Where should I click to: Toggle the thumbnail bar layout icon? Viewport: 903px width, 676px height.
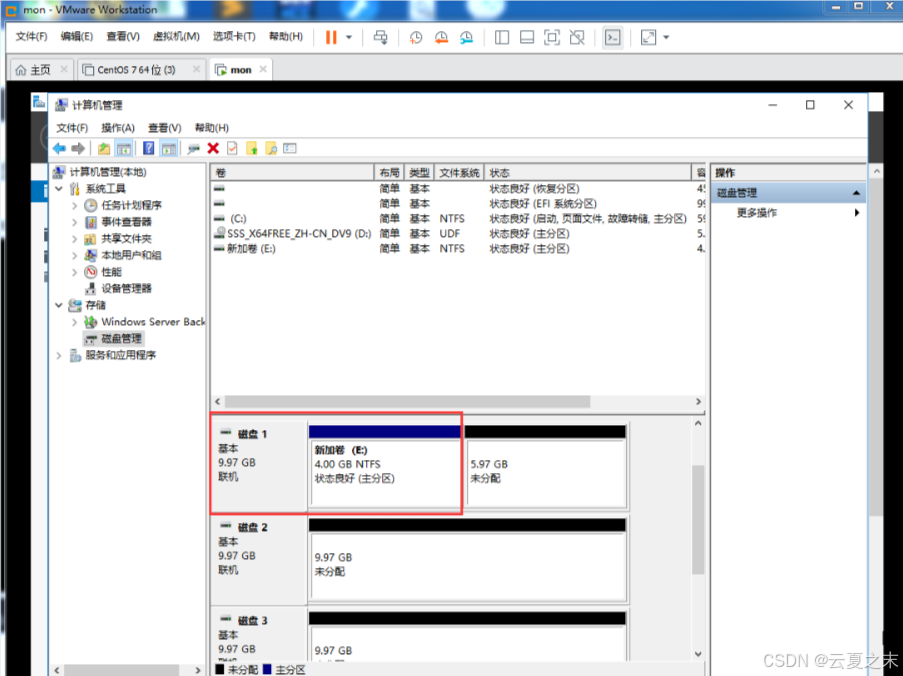526,37
